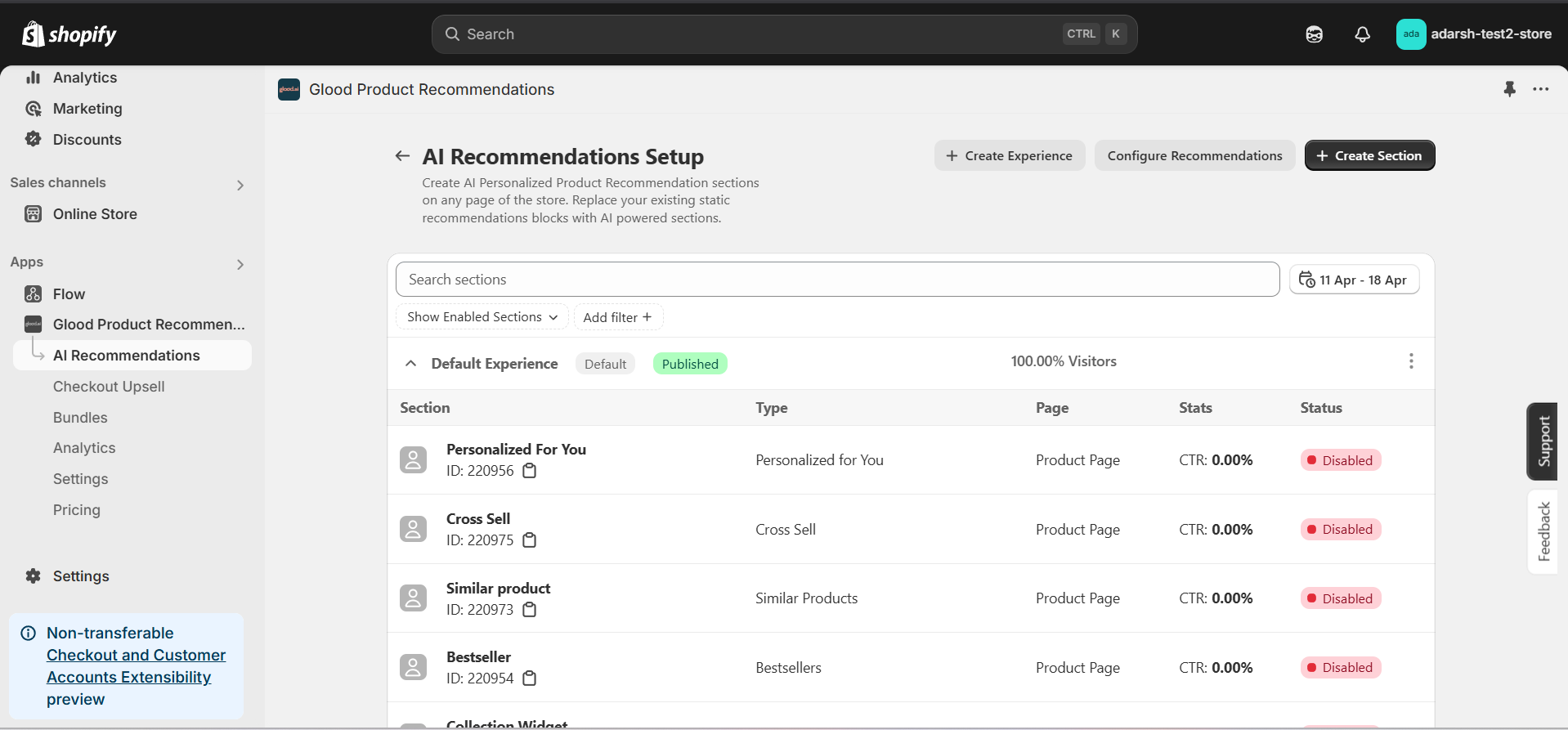Screen dimensions: 1568x730
Task: Click Configure Recommendations button
Action: click(x=1194, y=155)
